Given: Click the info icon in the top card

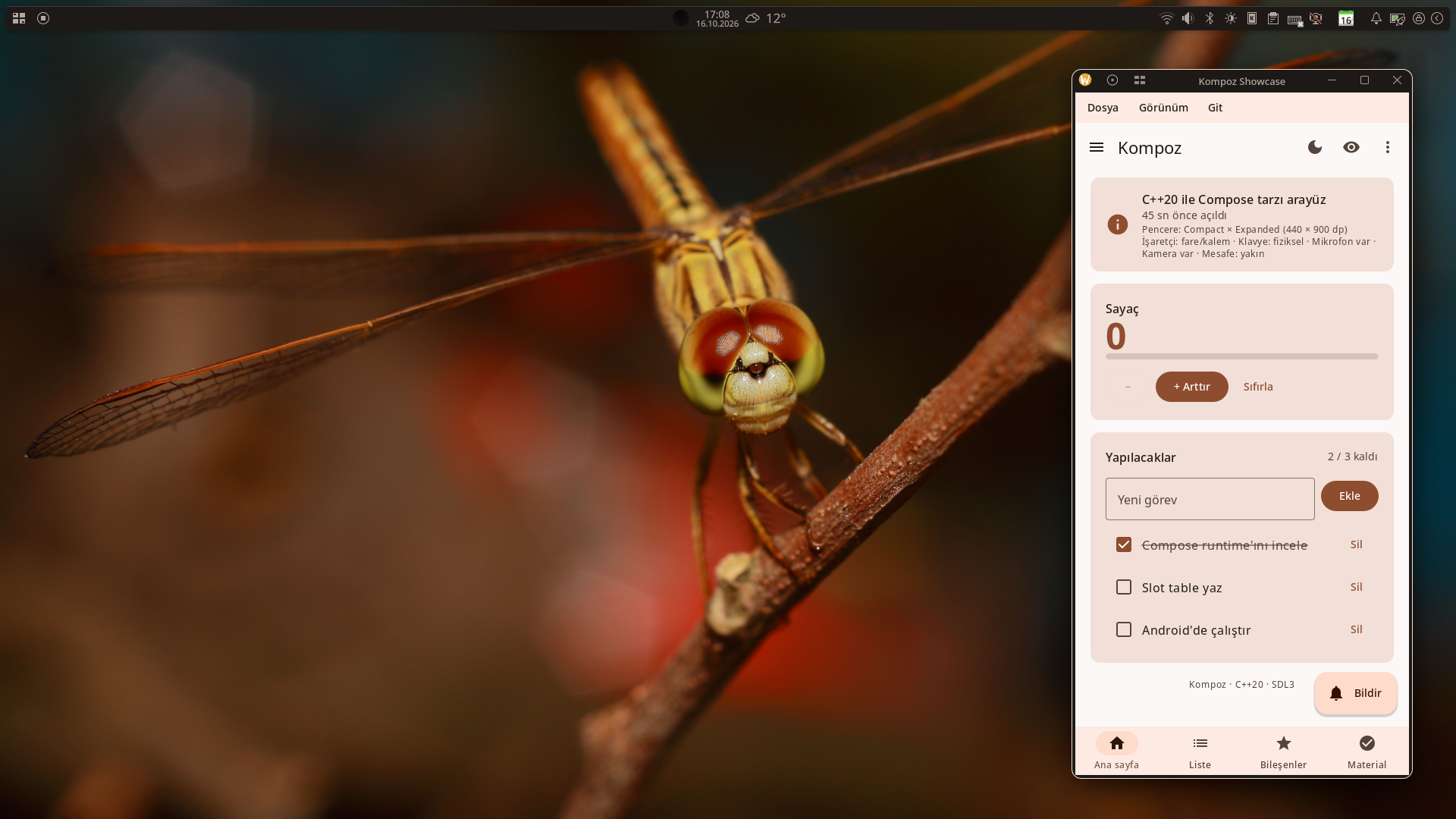Looking at the screenshot, I should tap(1118, 224).
